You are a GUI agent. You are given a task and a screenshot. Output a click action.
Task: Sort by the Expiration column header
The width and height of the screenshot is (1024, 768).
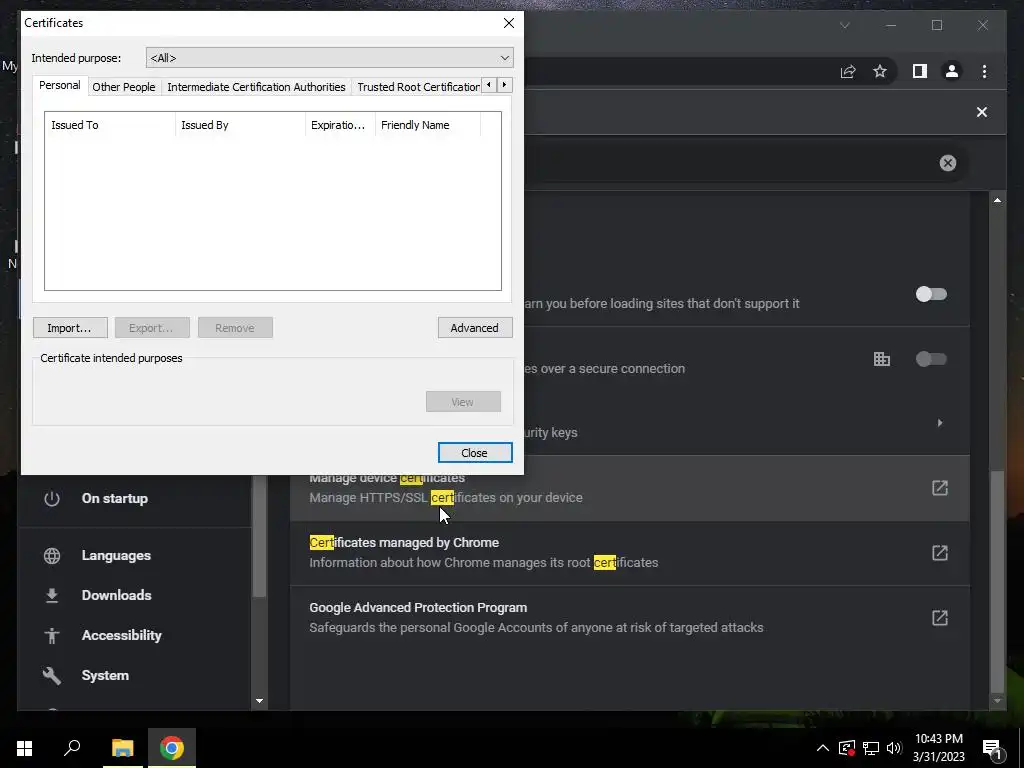click(x=340, y=125)
